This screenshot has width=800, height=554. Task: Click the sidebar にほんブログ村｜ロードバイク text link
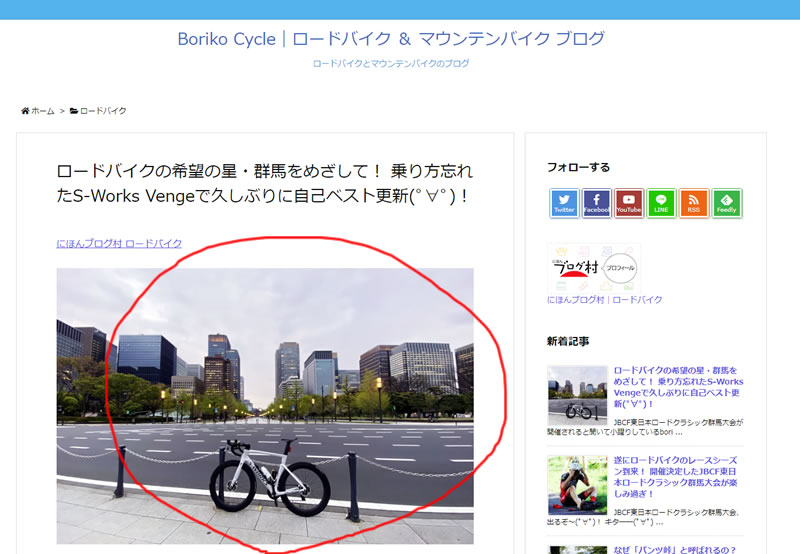coord(605,300)
